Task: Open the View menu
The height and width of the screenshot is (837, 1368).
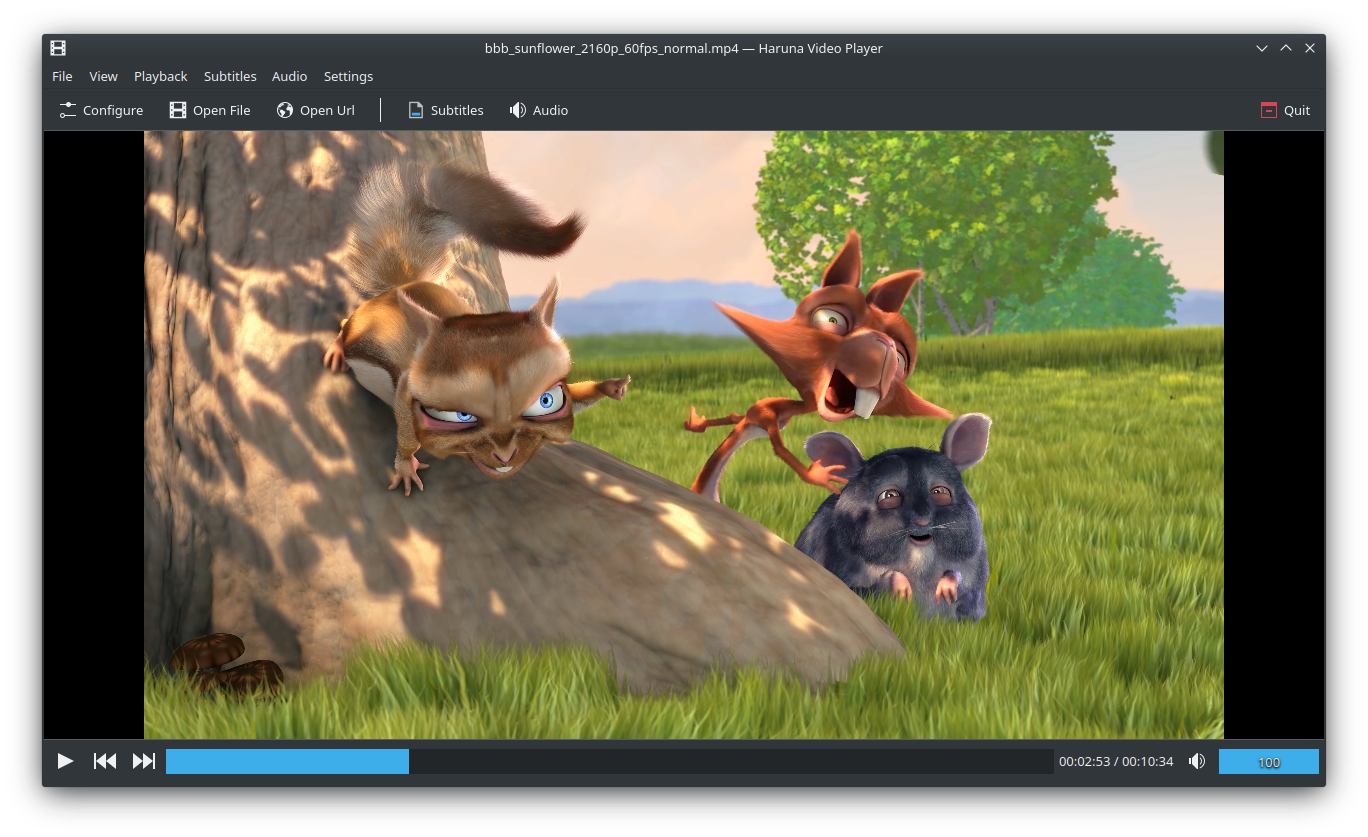Action: tap(103, 76)
